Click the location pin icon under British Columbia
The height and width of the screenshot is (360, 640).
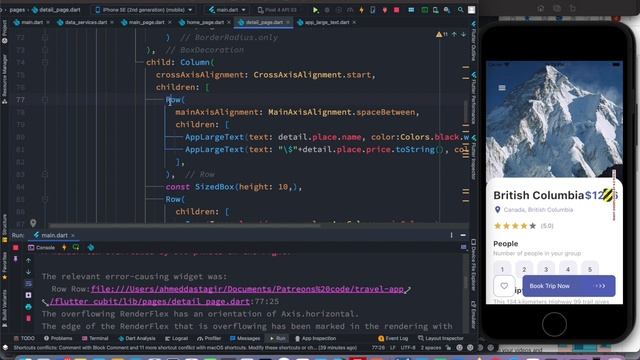point(497,210)
